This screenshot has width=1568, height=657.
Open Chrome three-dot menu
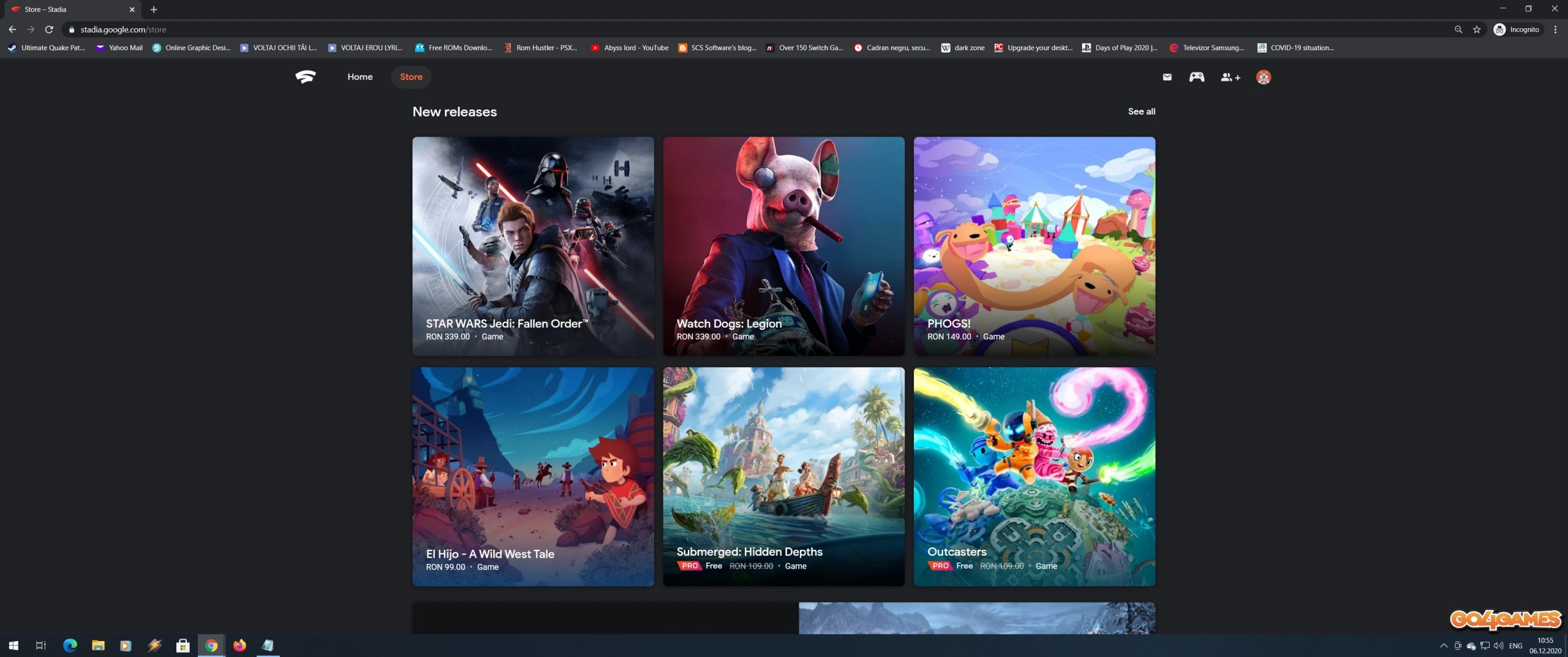coord(1555,29)
